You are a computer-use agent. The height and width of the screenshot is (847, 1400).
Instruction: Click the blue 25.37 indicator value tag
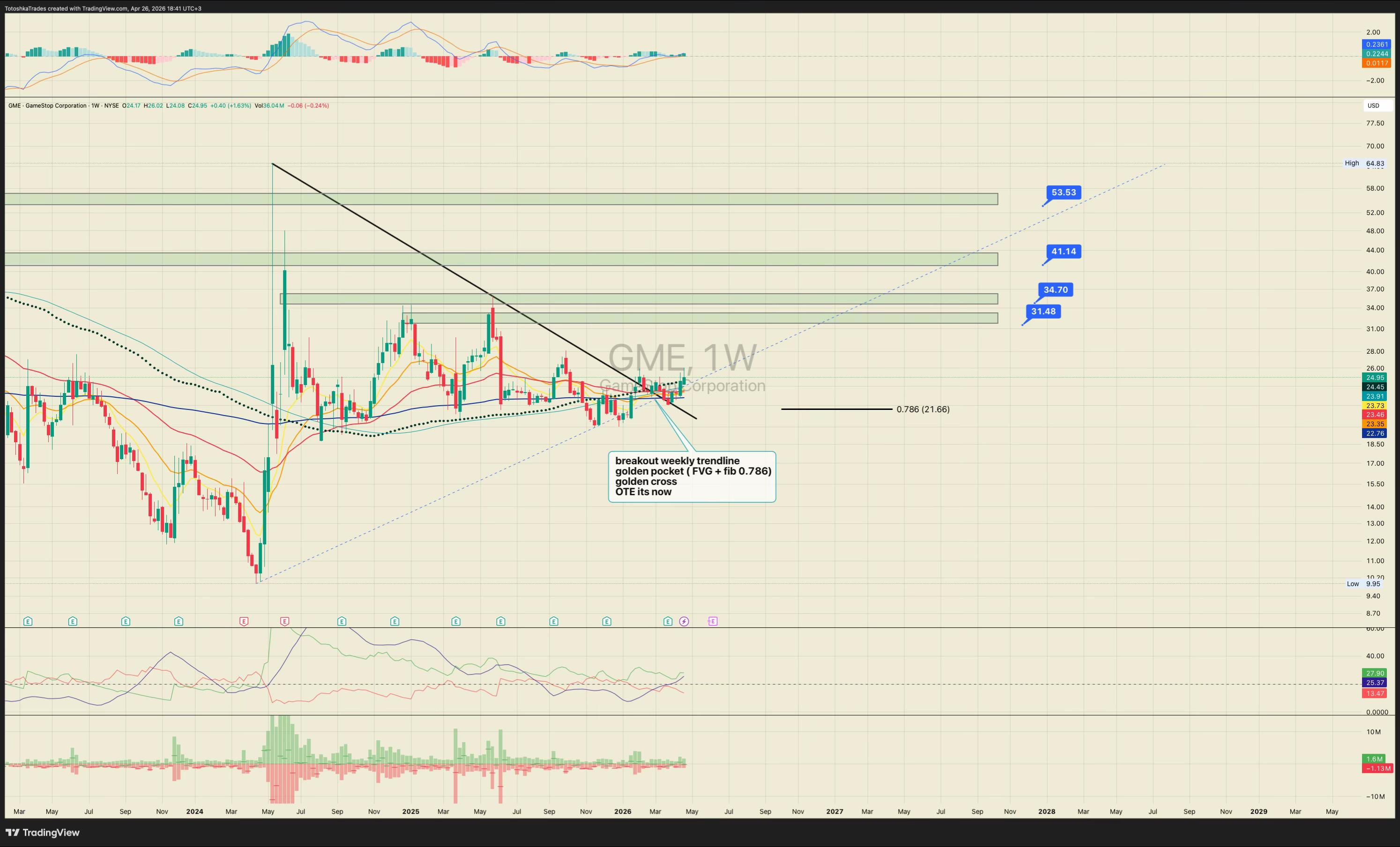coord(1374,682)
